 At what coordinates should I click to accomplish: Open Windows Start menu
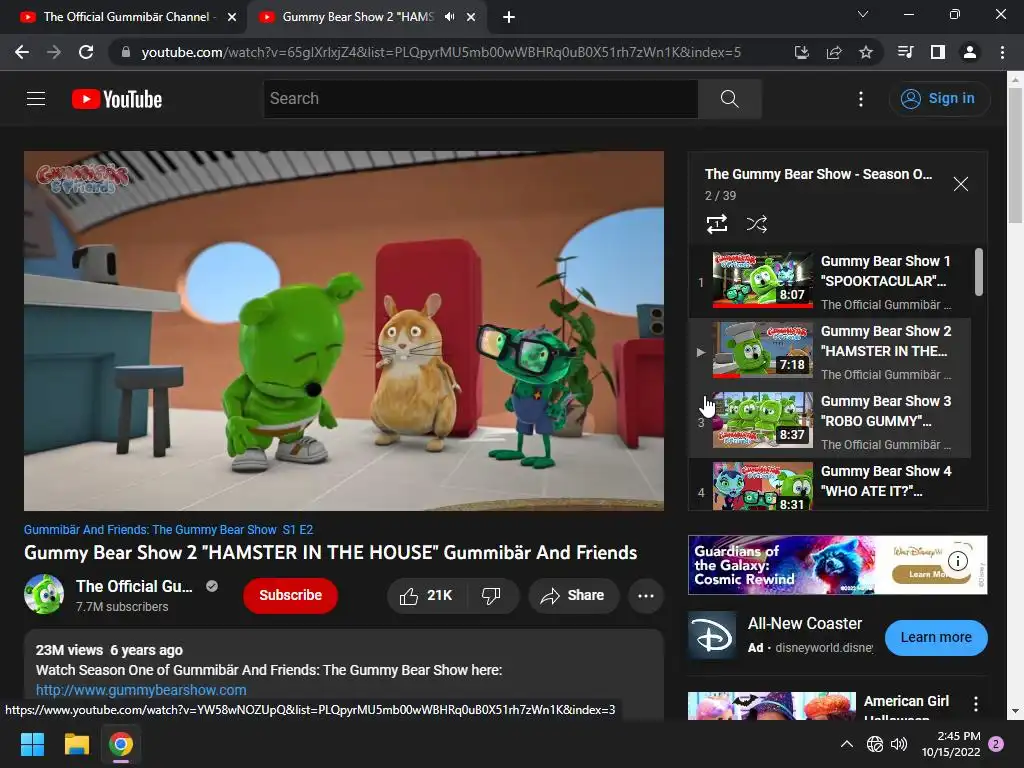tap(32, 744)
